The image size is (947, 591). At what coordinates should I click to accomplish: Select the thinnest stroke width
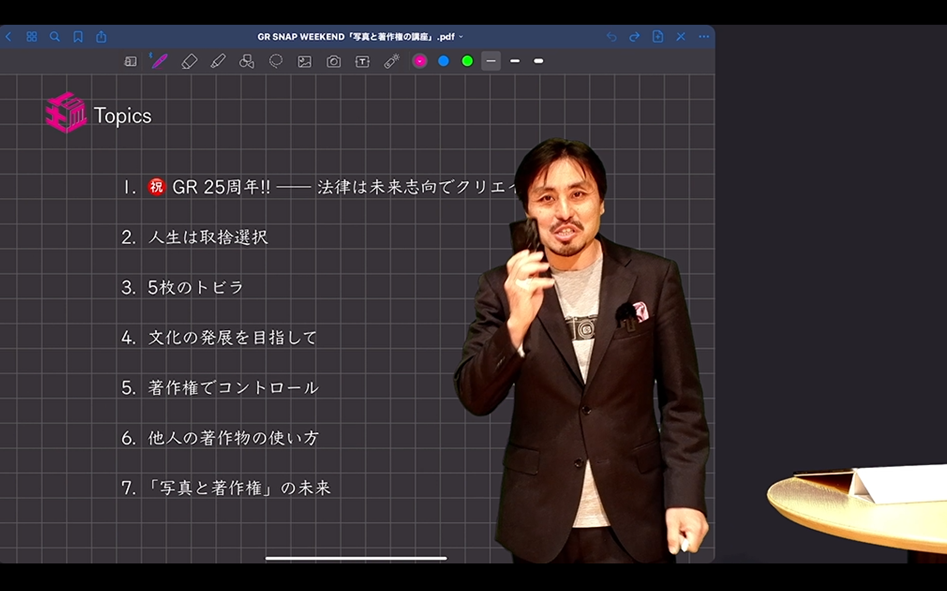491,61
